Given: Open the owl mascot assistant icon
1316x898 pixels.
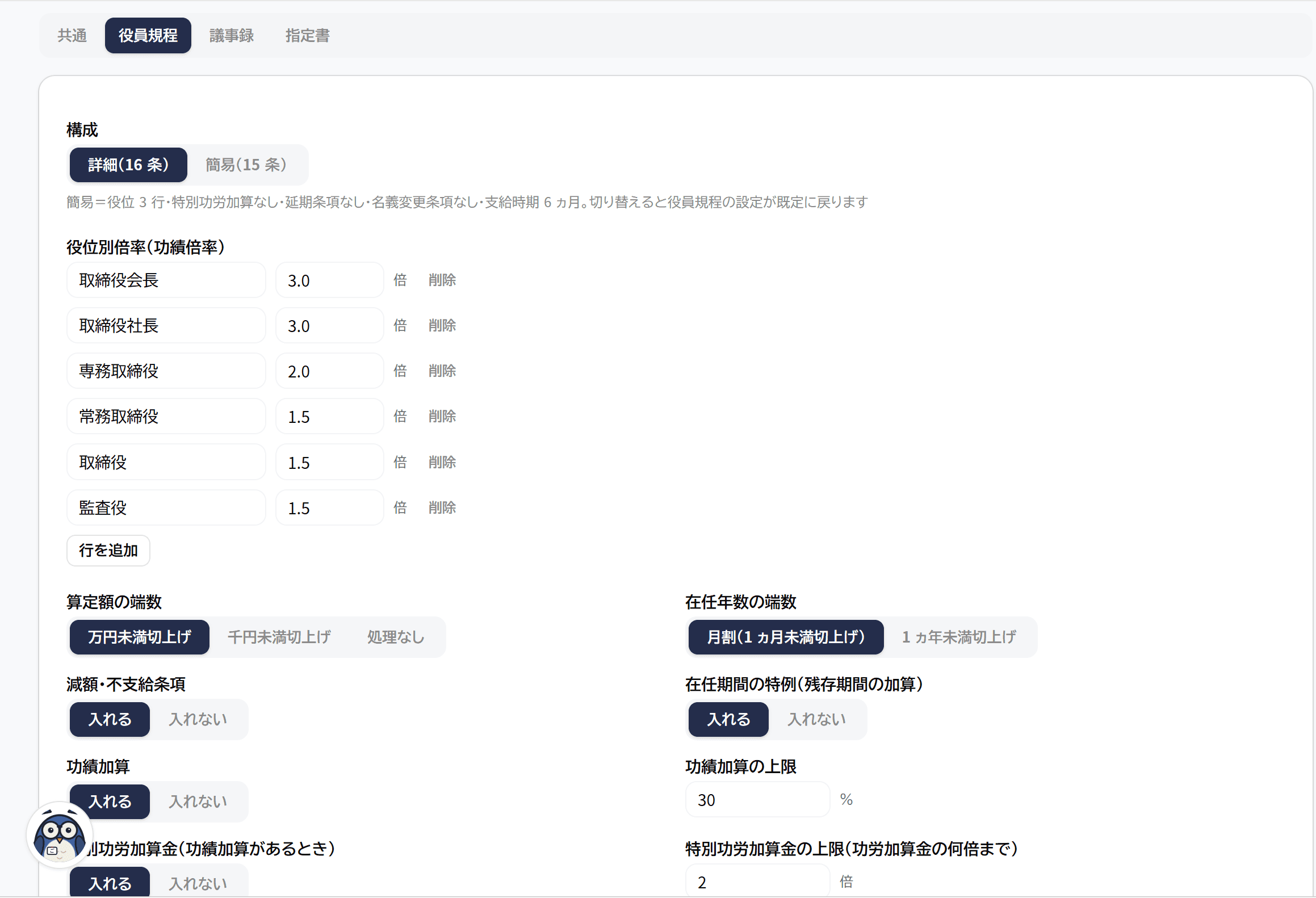Looking at the screenshot, I should pyautogui.click(x=60, y=835).
